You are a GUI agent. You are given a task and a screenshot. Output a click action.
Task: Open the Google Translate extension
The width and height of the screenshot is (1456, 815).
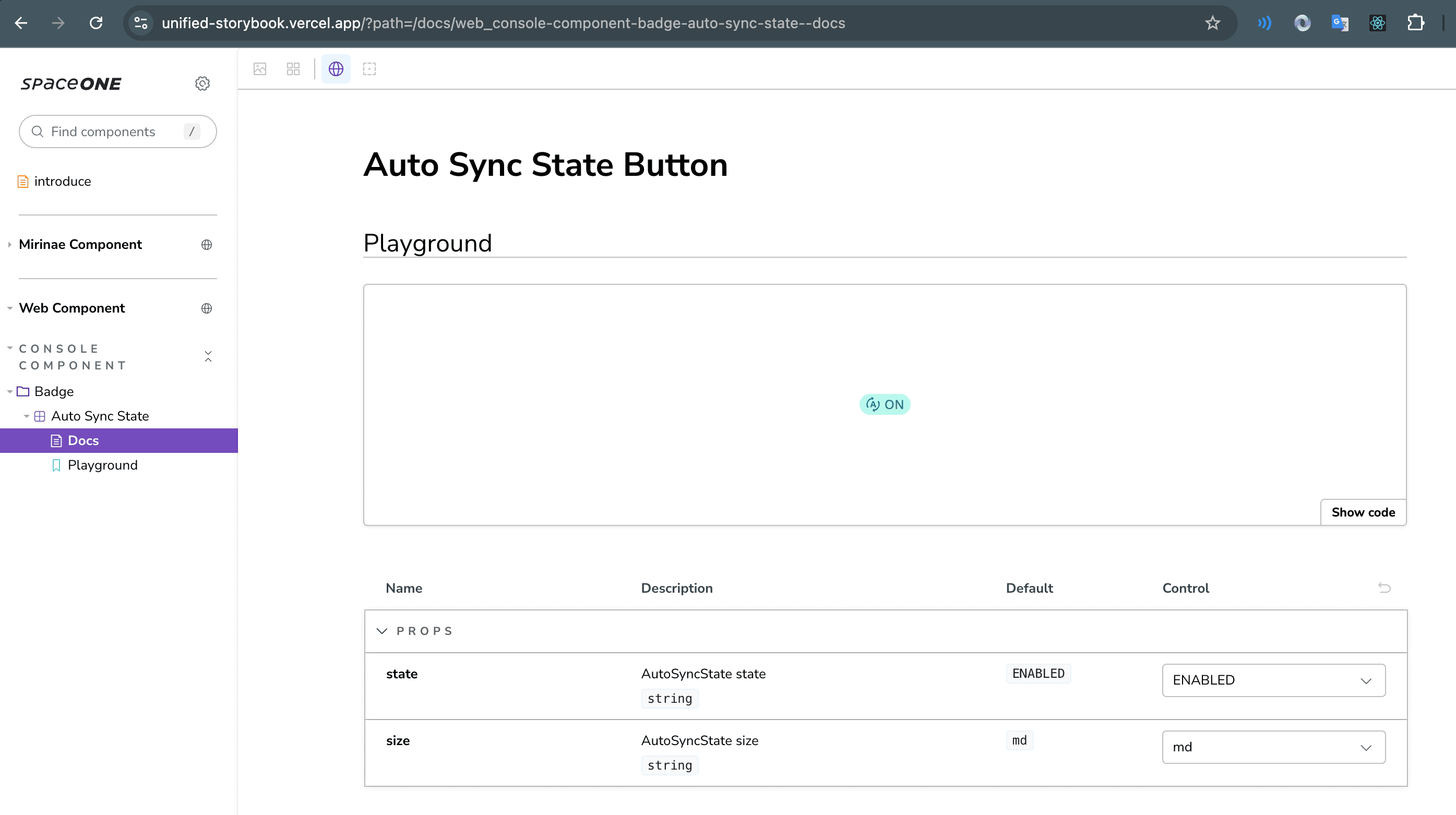[x=1340, y=23]
